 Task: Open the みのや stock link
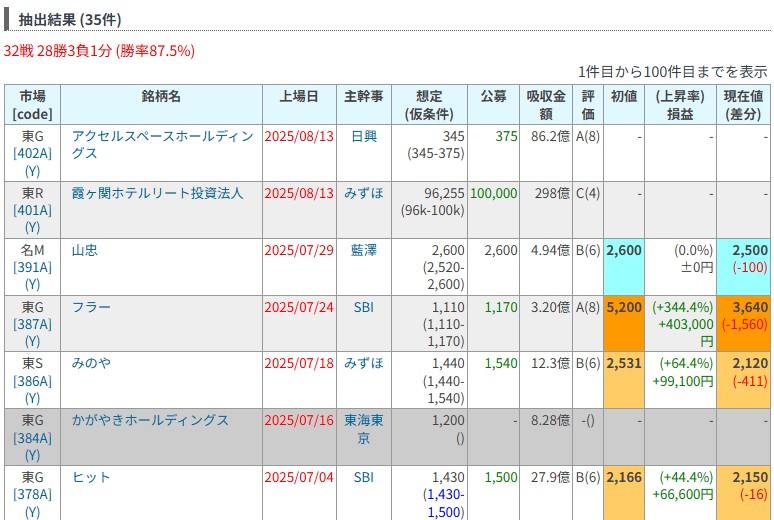91,363
